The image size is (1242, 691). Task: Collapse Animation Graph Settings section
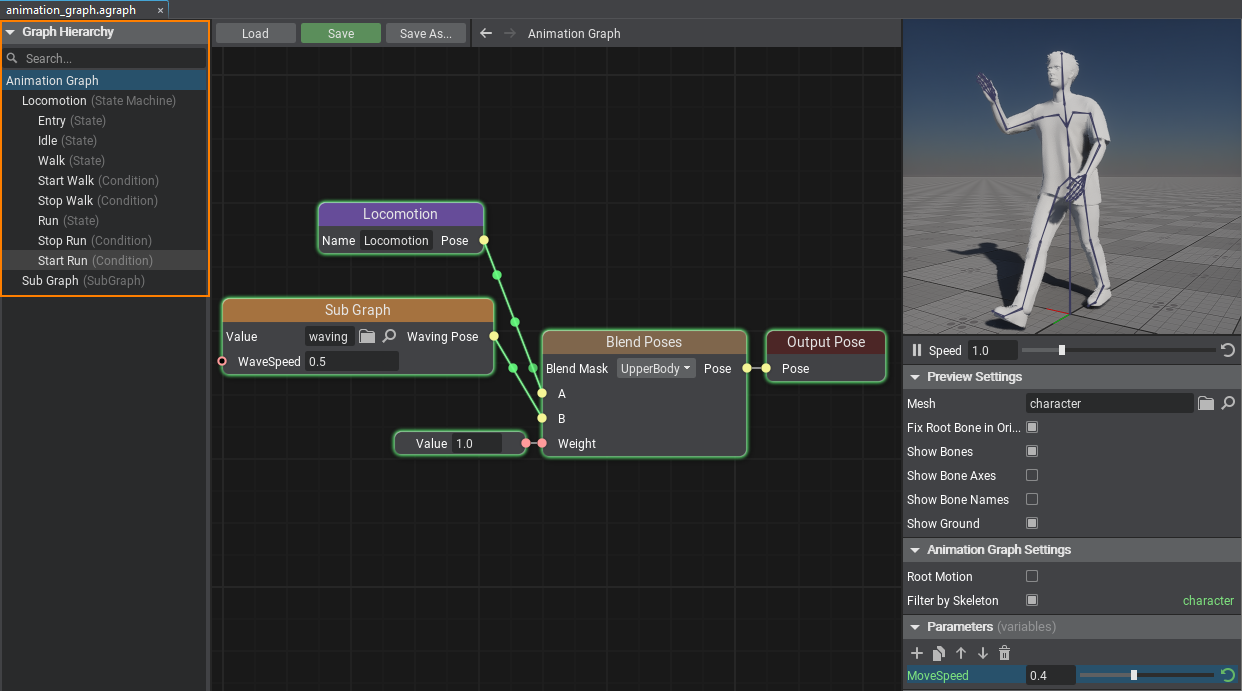pyautogui.click(x=915, y=550)
